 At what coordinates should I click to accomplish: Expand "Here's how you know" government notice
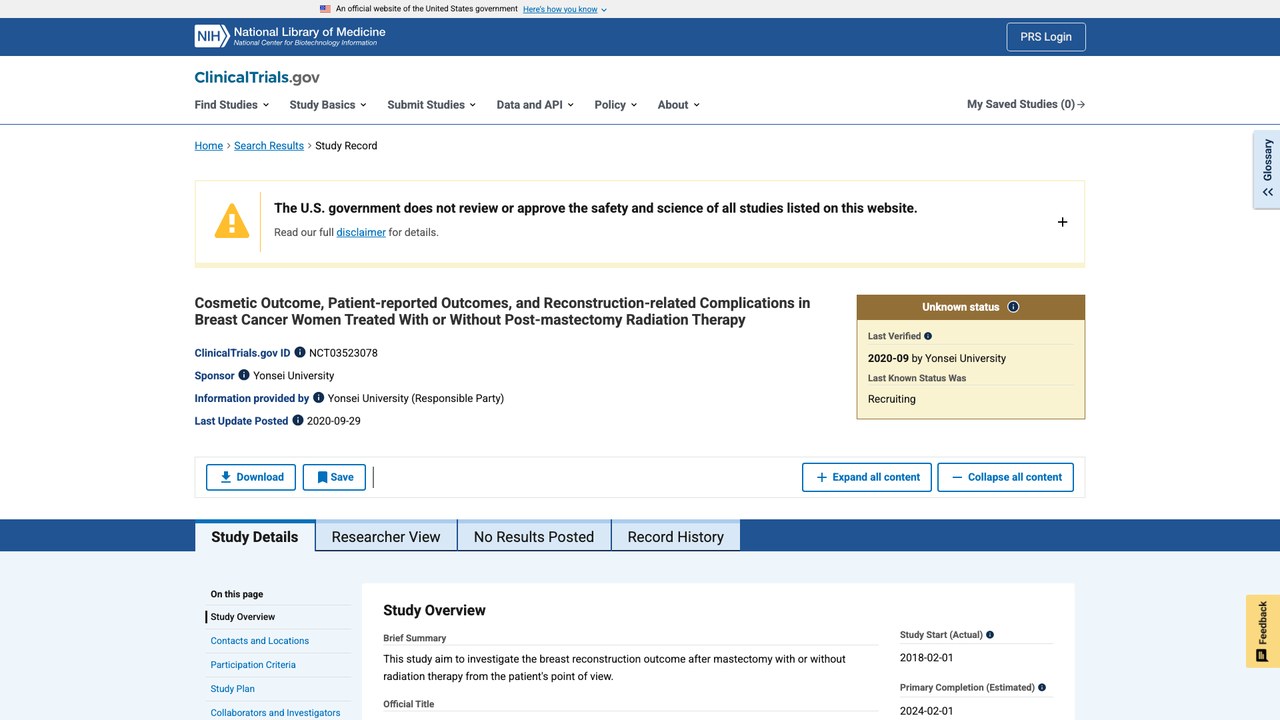[x=565, y=9]
